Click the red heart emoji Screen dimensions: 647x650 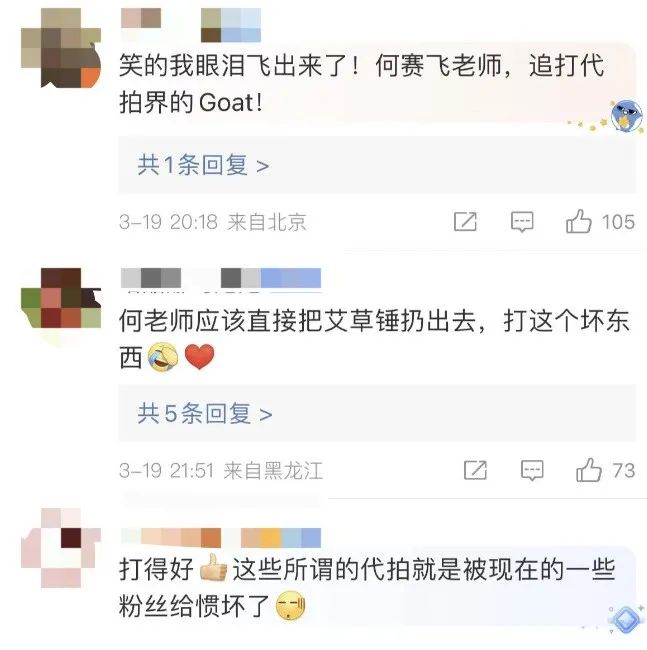[199, 357]
